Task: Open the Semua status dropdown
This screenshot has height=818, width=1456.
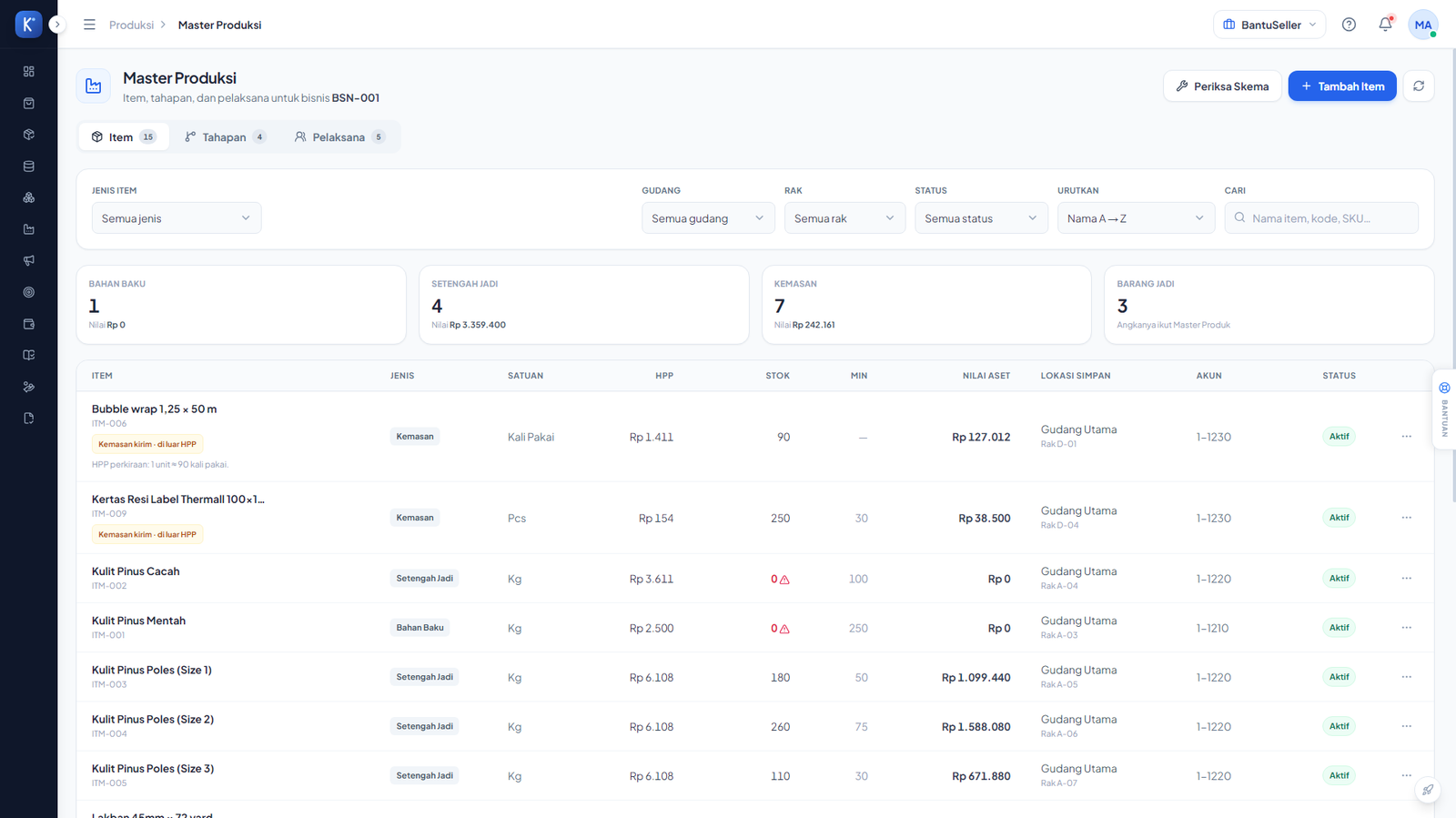Action: pos(981,218)
